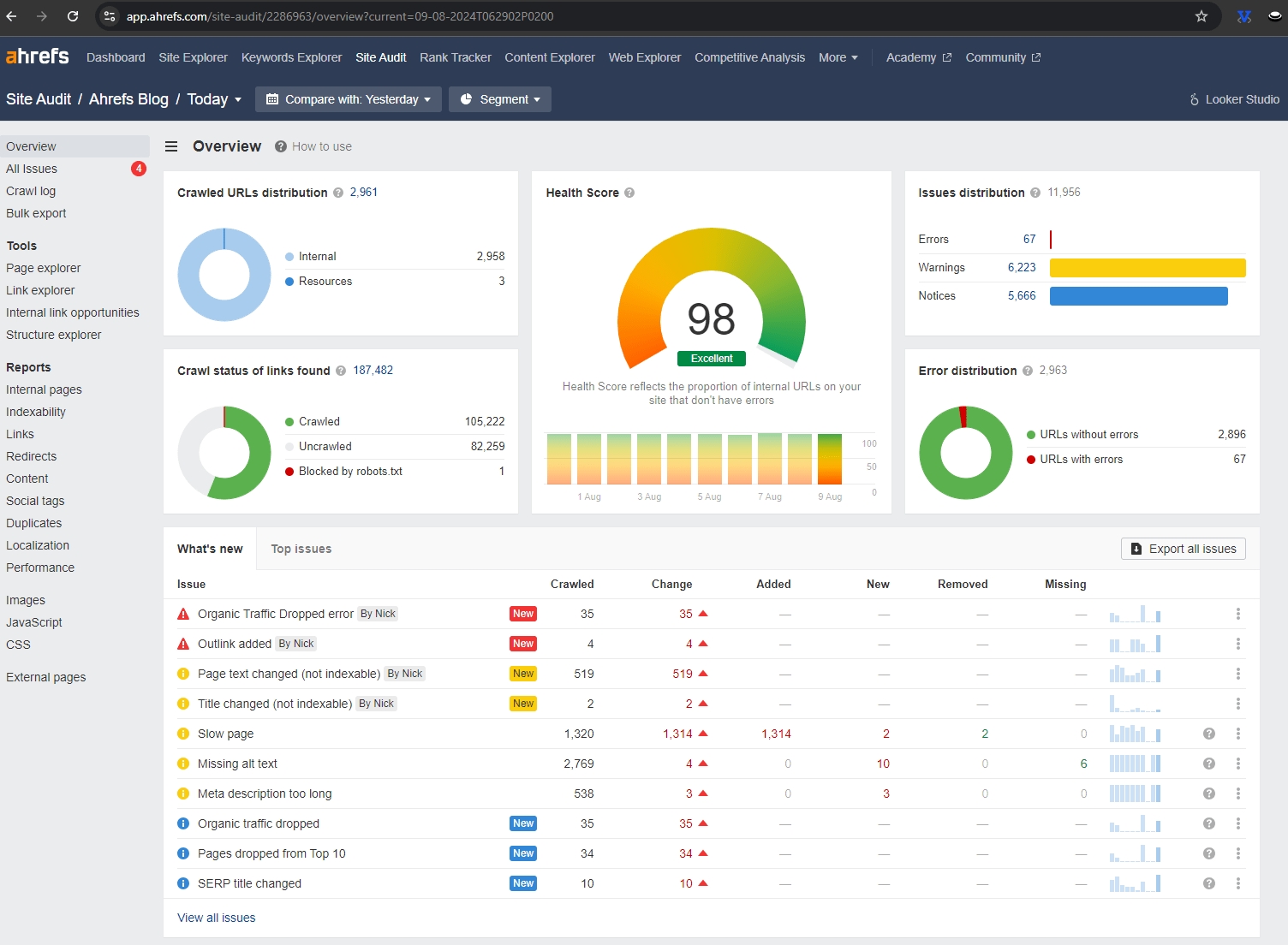Open Keywords Explorer from the navigation bar
1288x945 pixels.
tap(291, 57)
